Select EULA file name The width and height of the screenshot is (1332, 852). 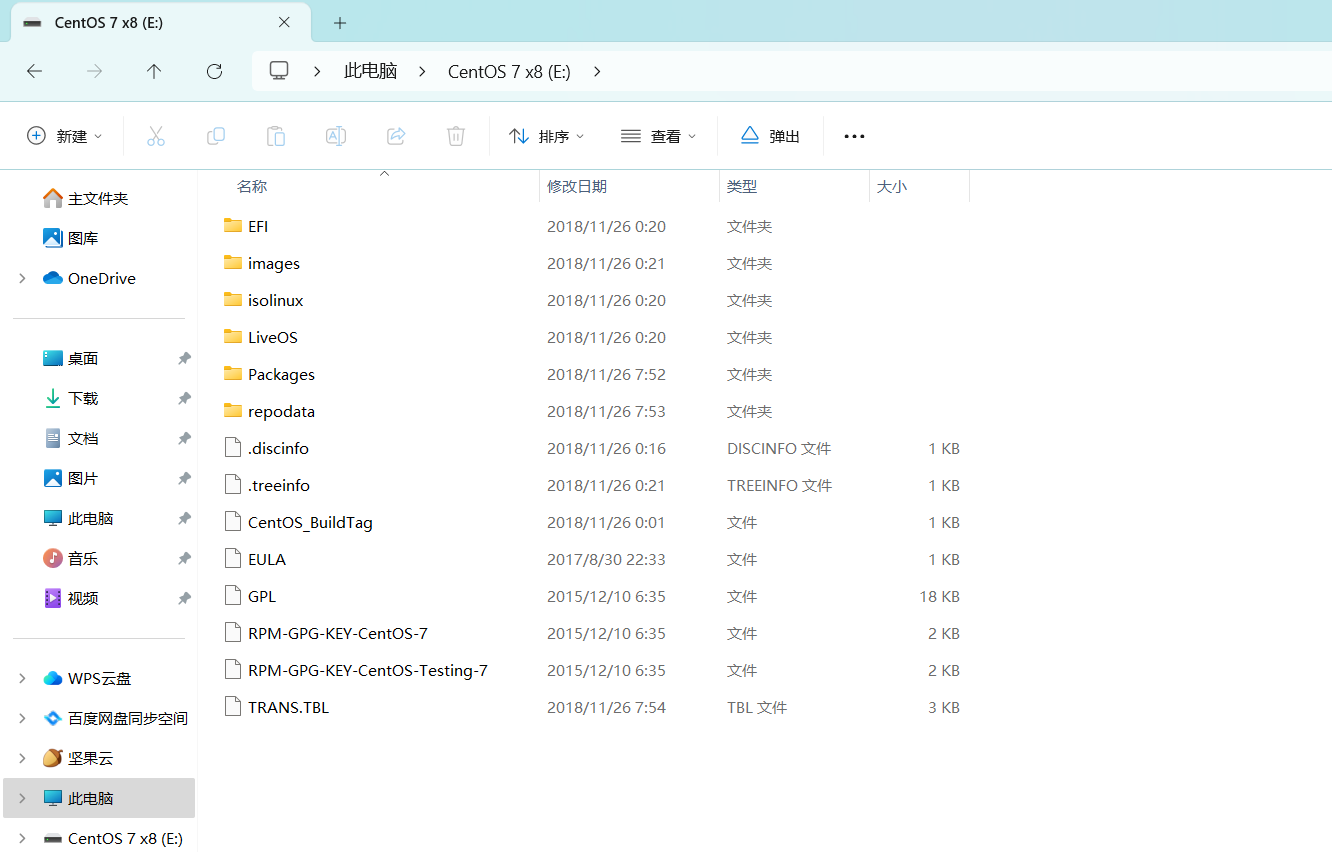pos(267,559)
